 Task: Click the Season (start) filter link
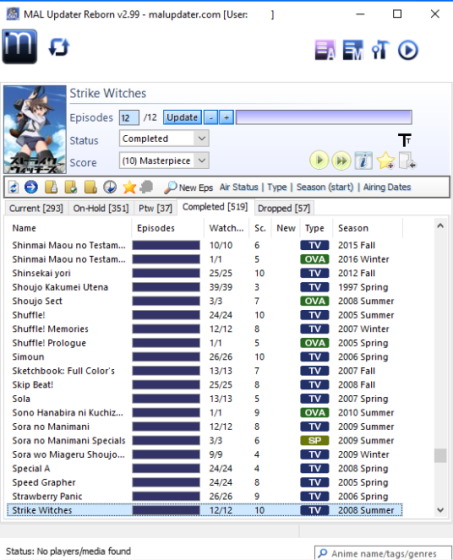coord(325,187)
